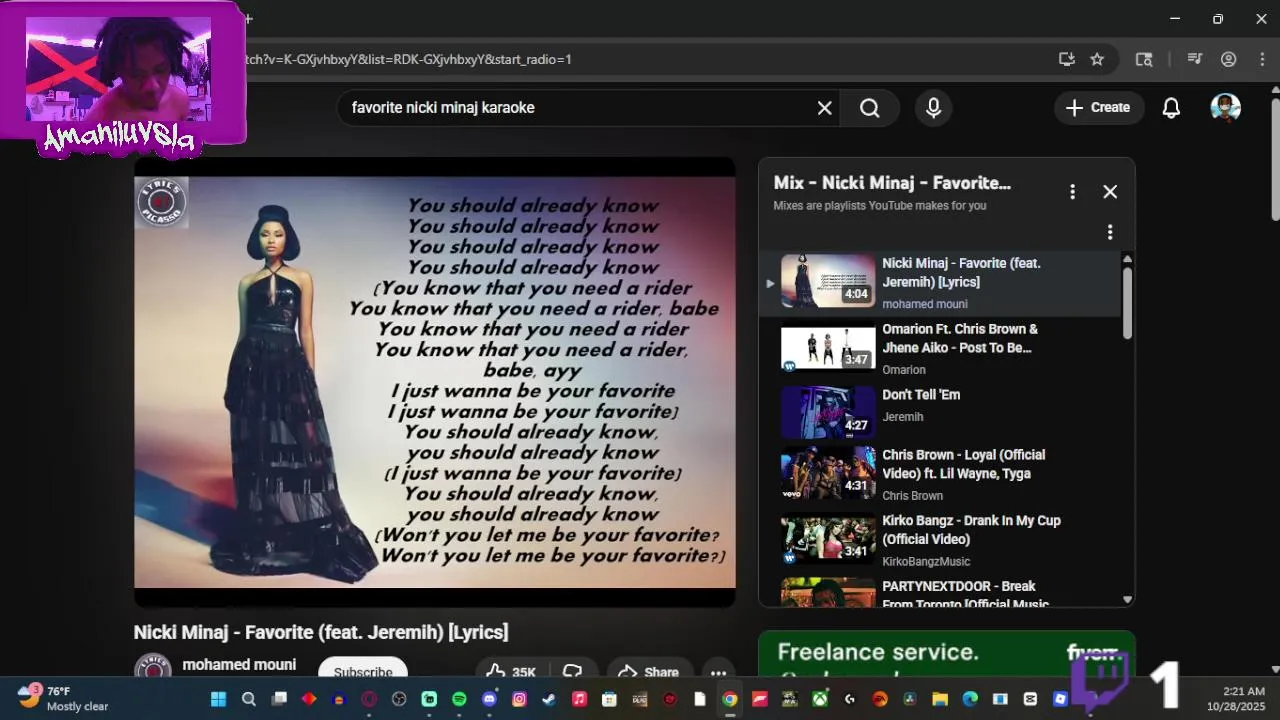1280x720 pixels.
Task: Click the YouTube search magnifier button
Action: [x=870, y=108]
